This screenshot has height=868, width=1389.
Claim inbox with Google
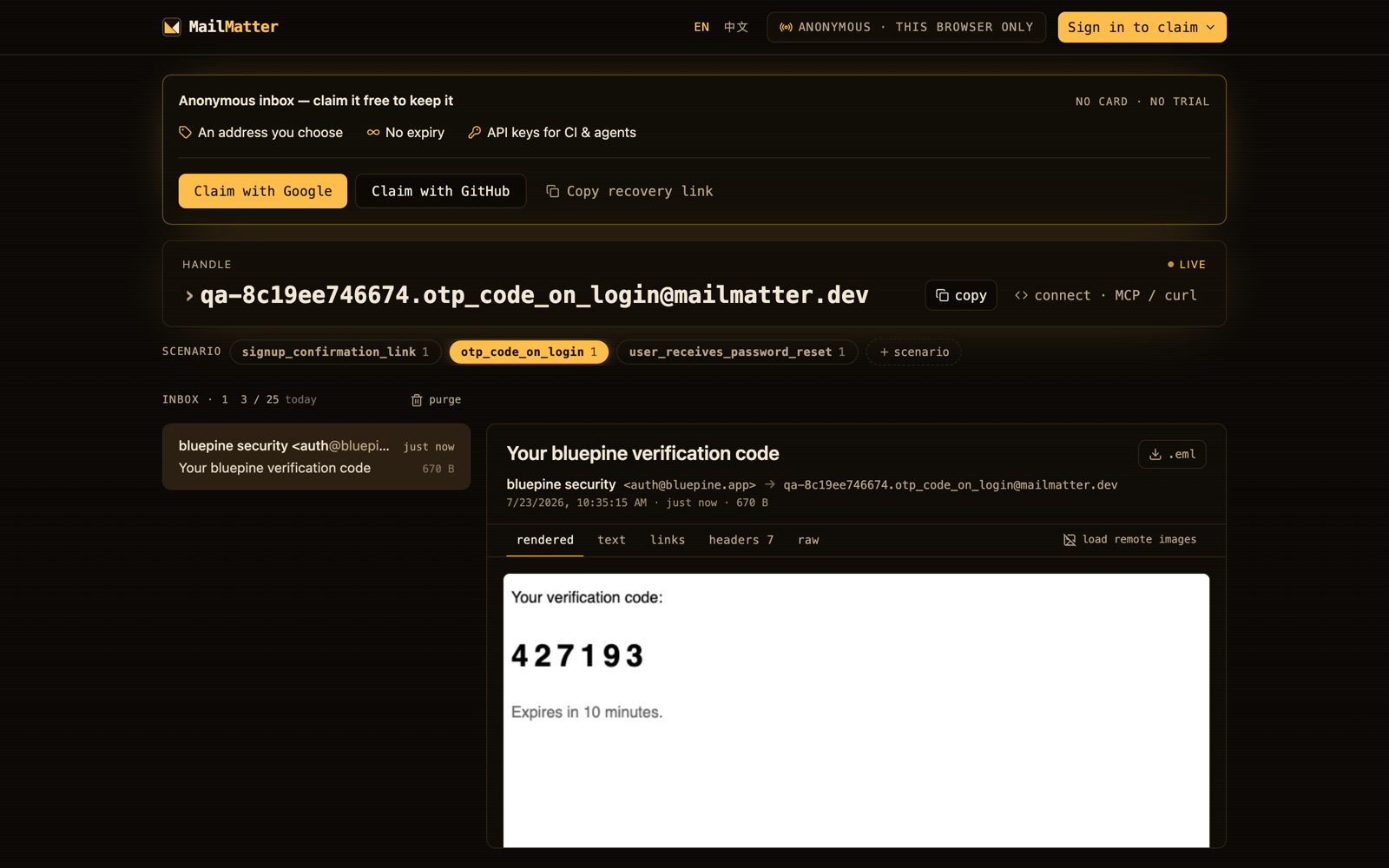[263, 191]
